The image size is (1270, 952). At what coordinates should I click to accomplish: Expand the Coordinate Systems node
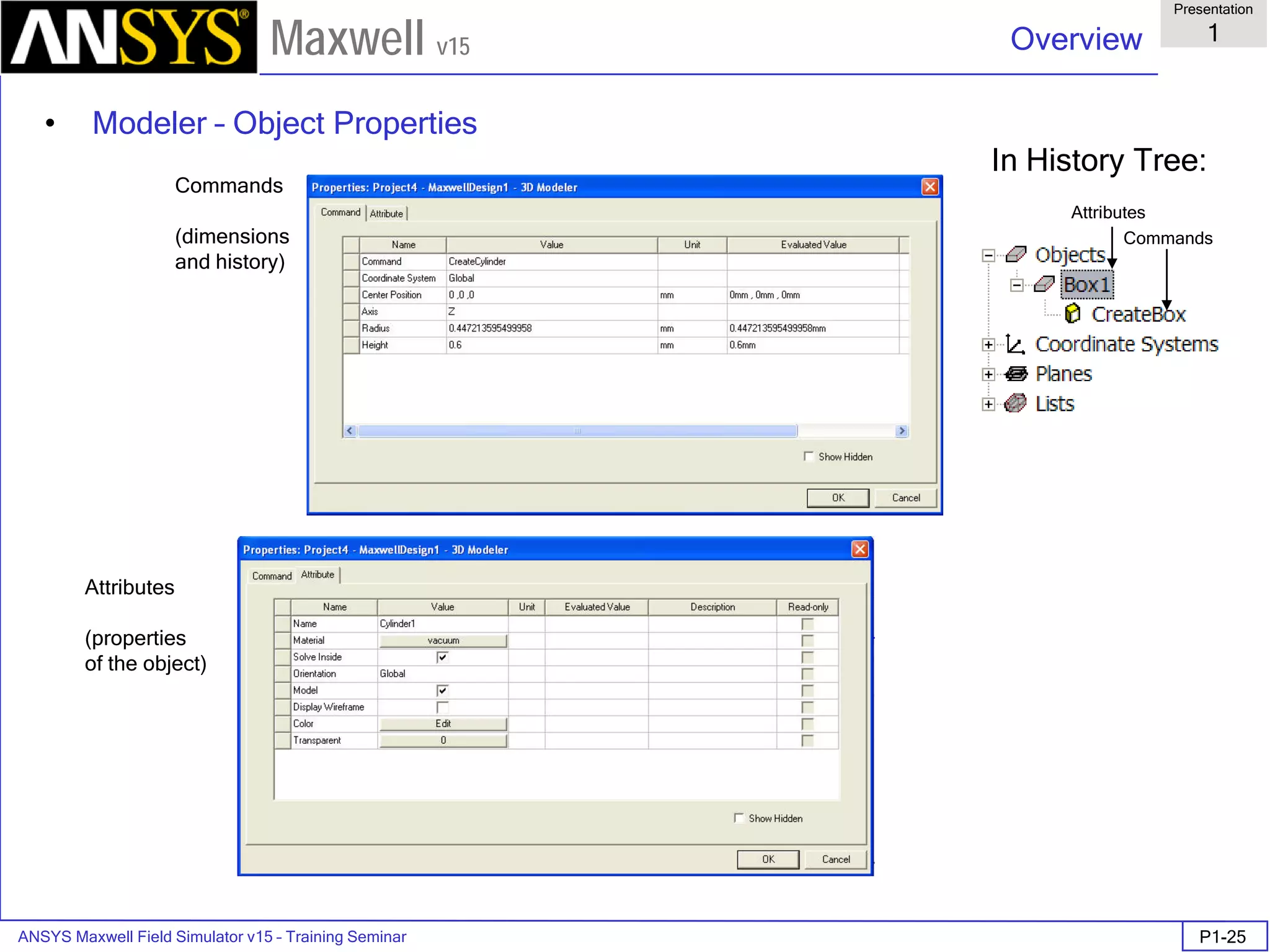click(x=988, y=345)
